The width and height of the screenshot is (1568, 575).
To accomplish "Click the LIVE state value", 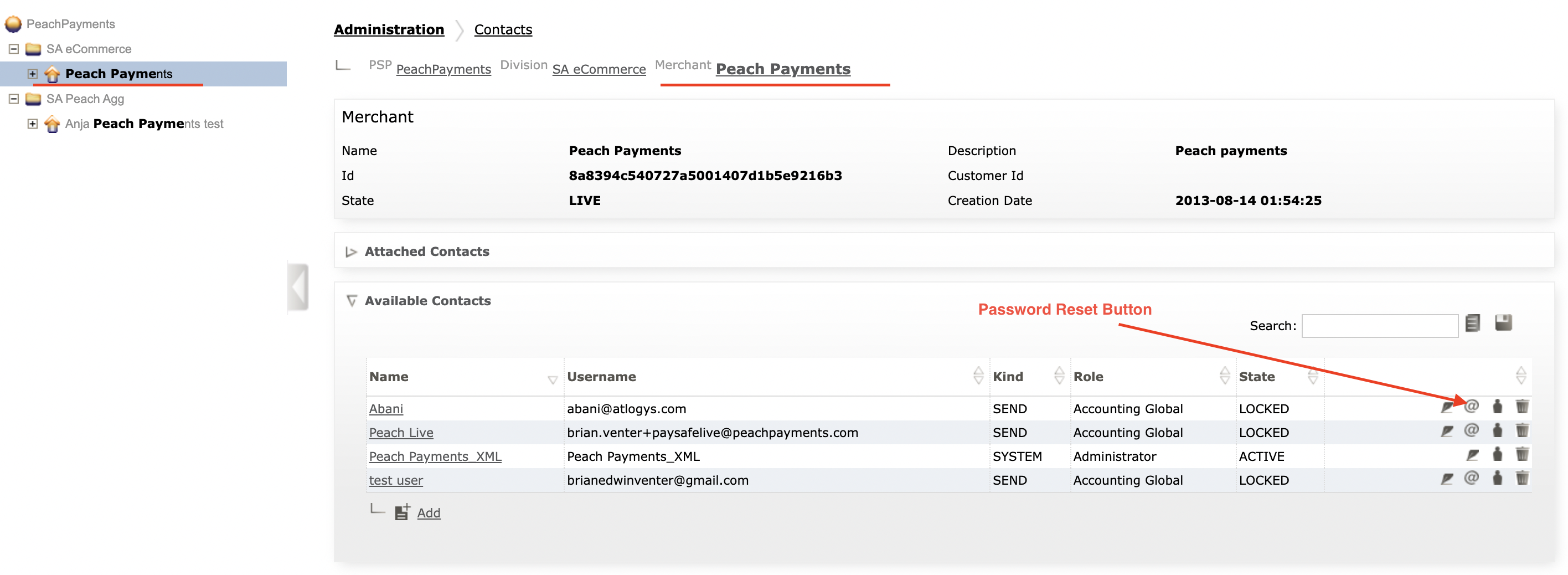I will tap(584, 201).
